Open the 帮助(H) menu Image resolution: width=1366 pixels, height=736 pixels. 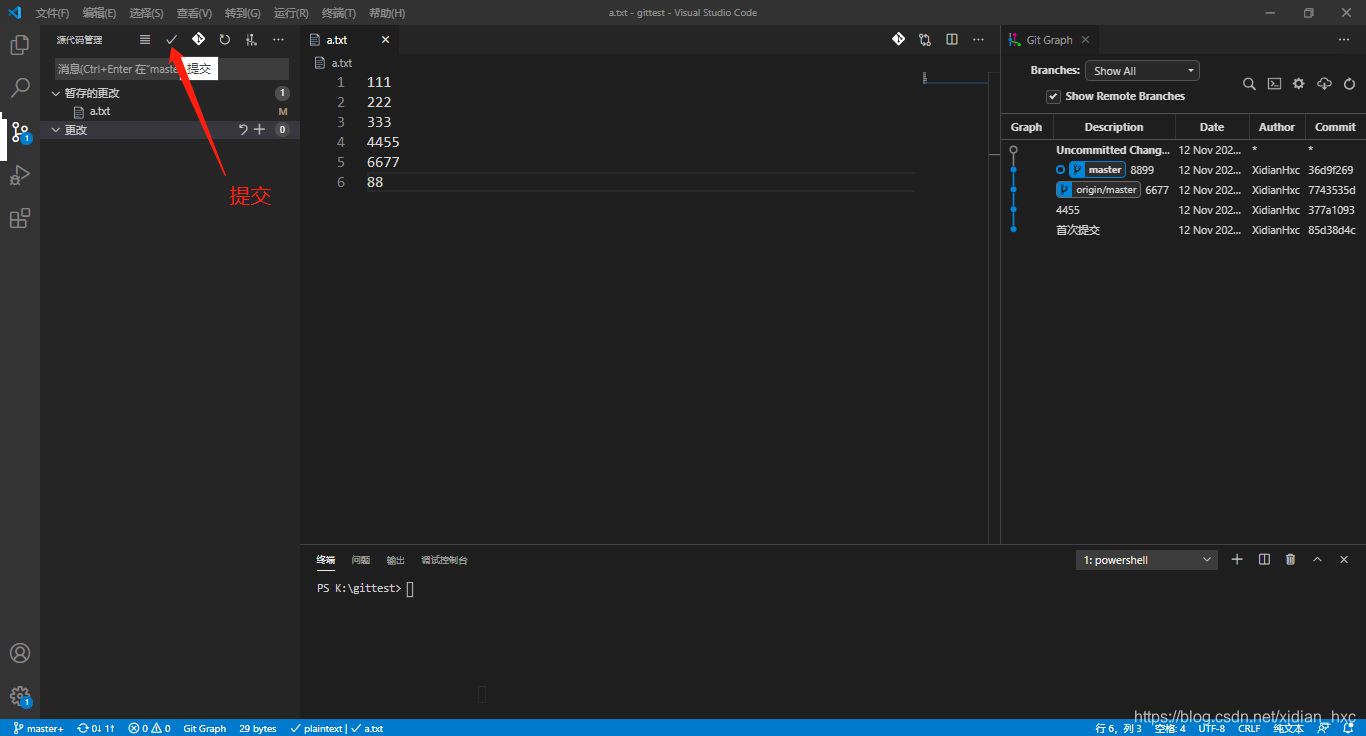pos(387,13)
